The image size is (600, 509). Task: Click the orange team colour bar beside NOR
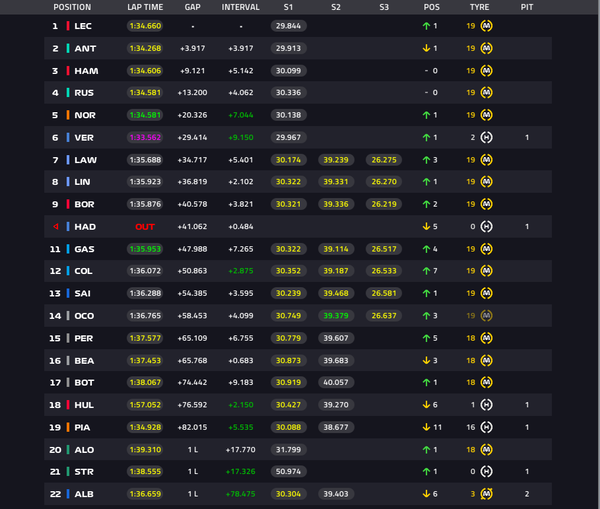coord(68,115)
